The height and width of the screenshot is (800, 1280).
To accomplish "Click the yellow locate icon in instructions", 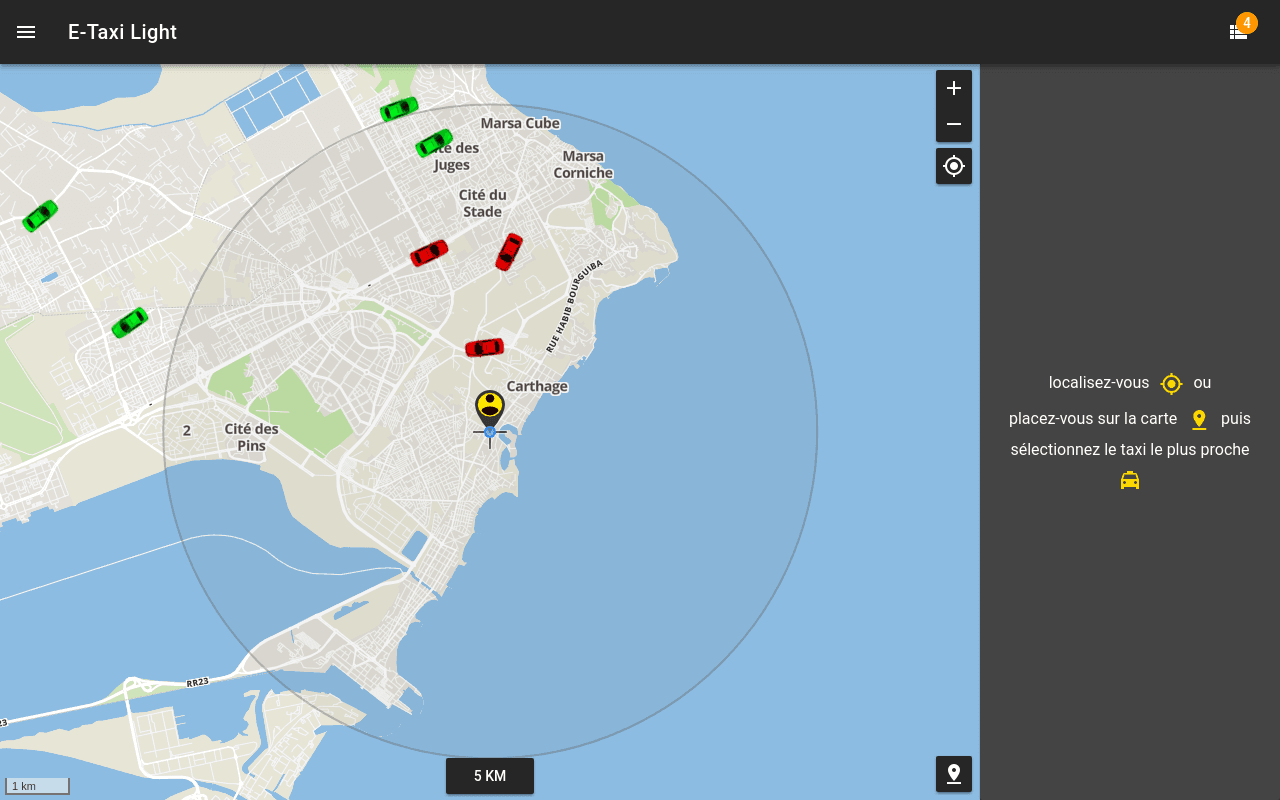I will 1171,383.
